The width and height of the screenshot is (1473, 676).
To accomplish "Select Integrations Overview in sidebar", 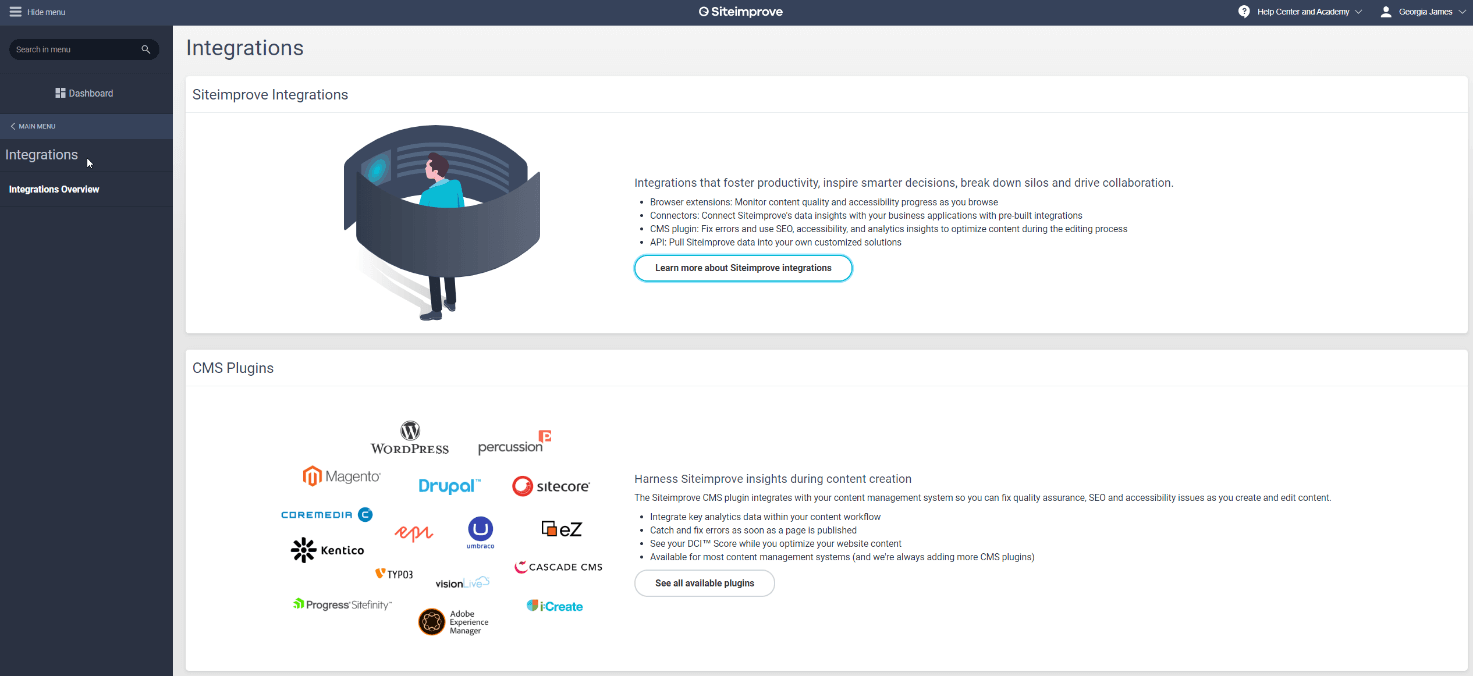I will pyautogui.click(x=54, y=189).
